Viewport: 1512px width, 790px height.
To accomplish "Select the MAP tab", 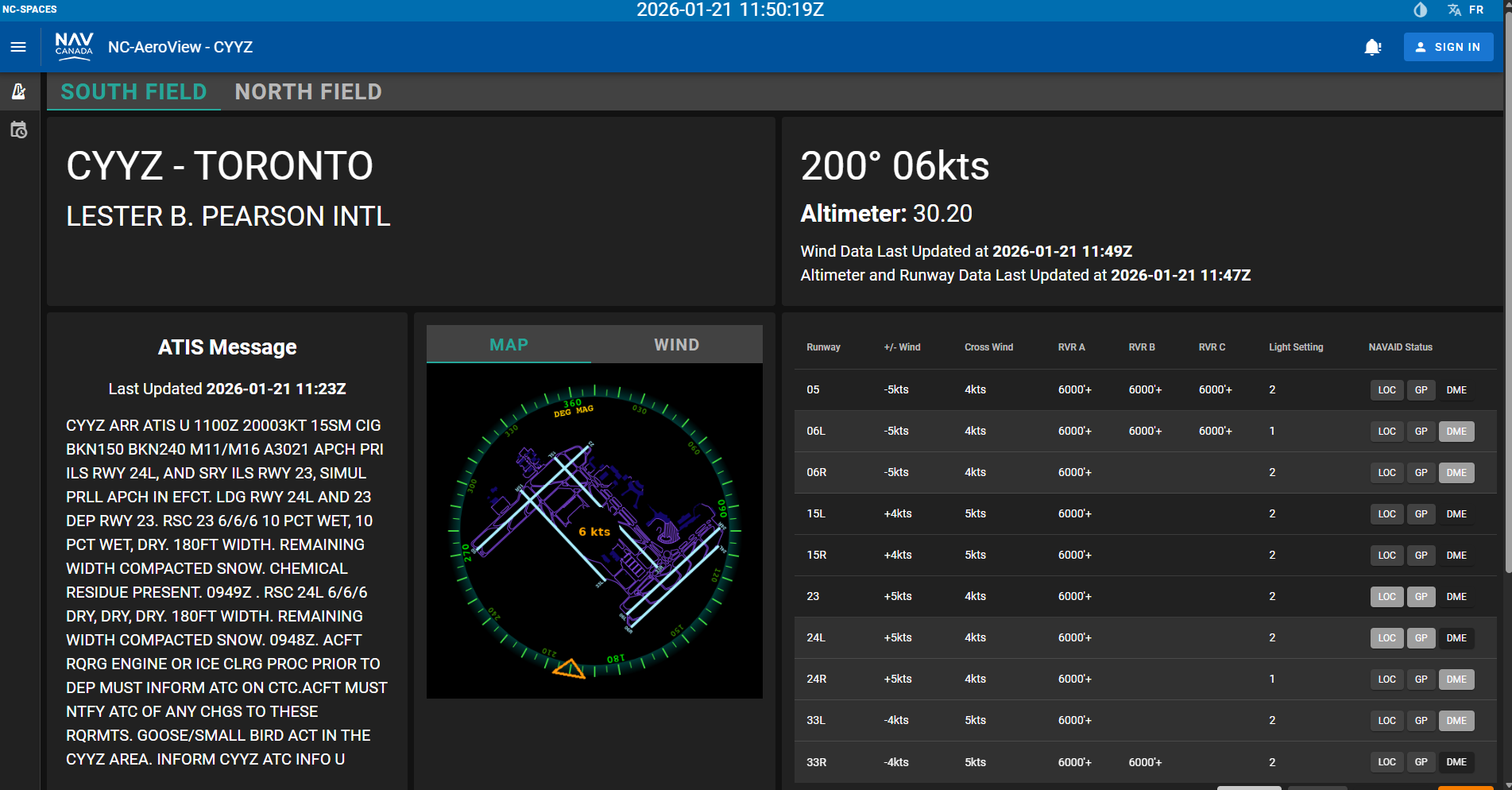I will coord(508,344).
